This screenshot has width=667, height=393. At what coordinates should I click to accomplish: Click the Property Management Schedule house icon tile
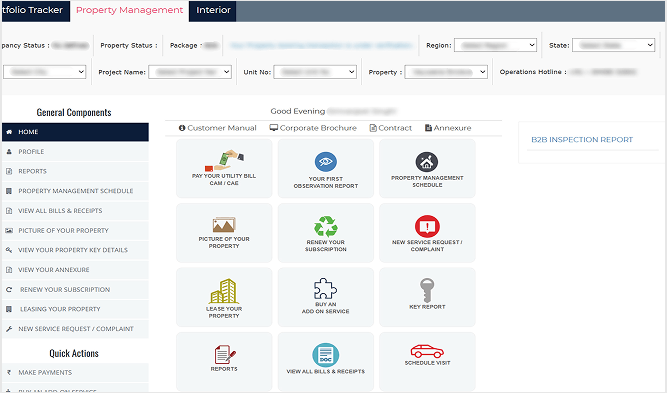pos(427,168)
